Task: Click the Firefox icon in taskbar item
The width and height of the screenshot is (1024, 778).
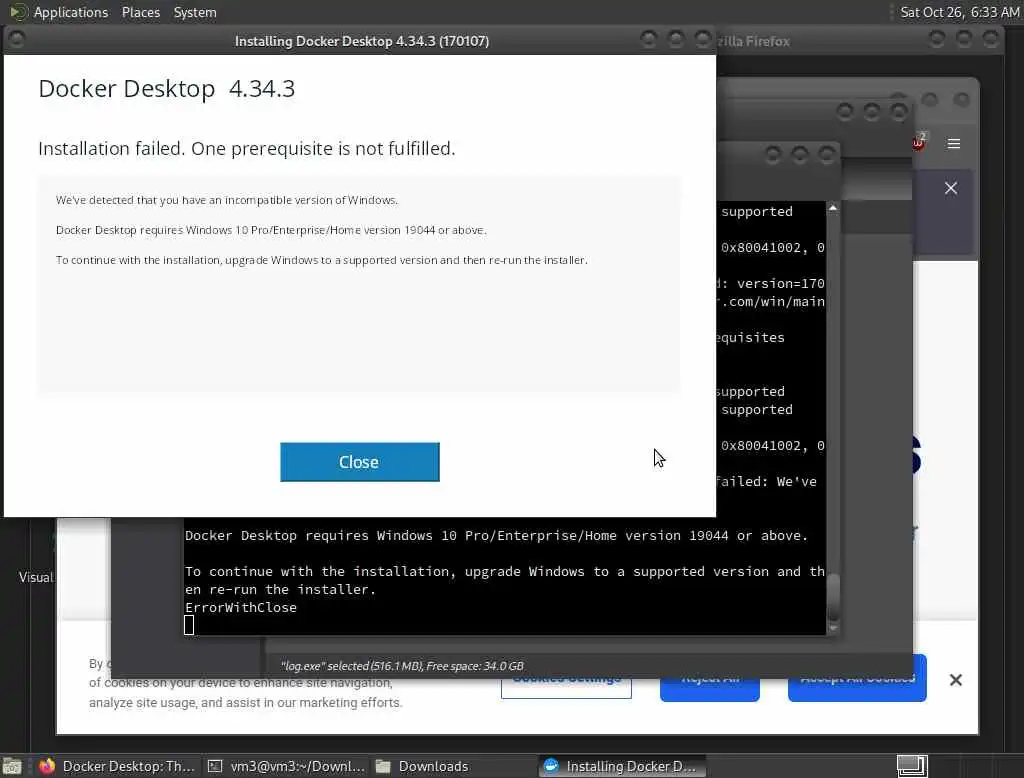Action: point(47,766)
